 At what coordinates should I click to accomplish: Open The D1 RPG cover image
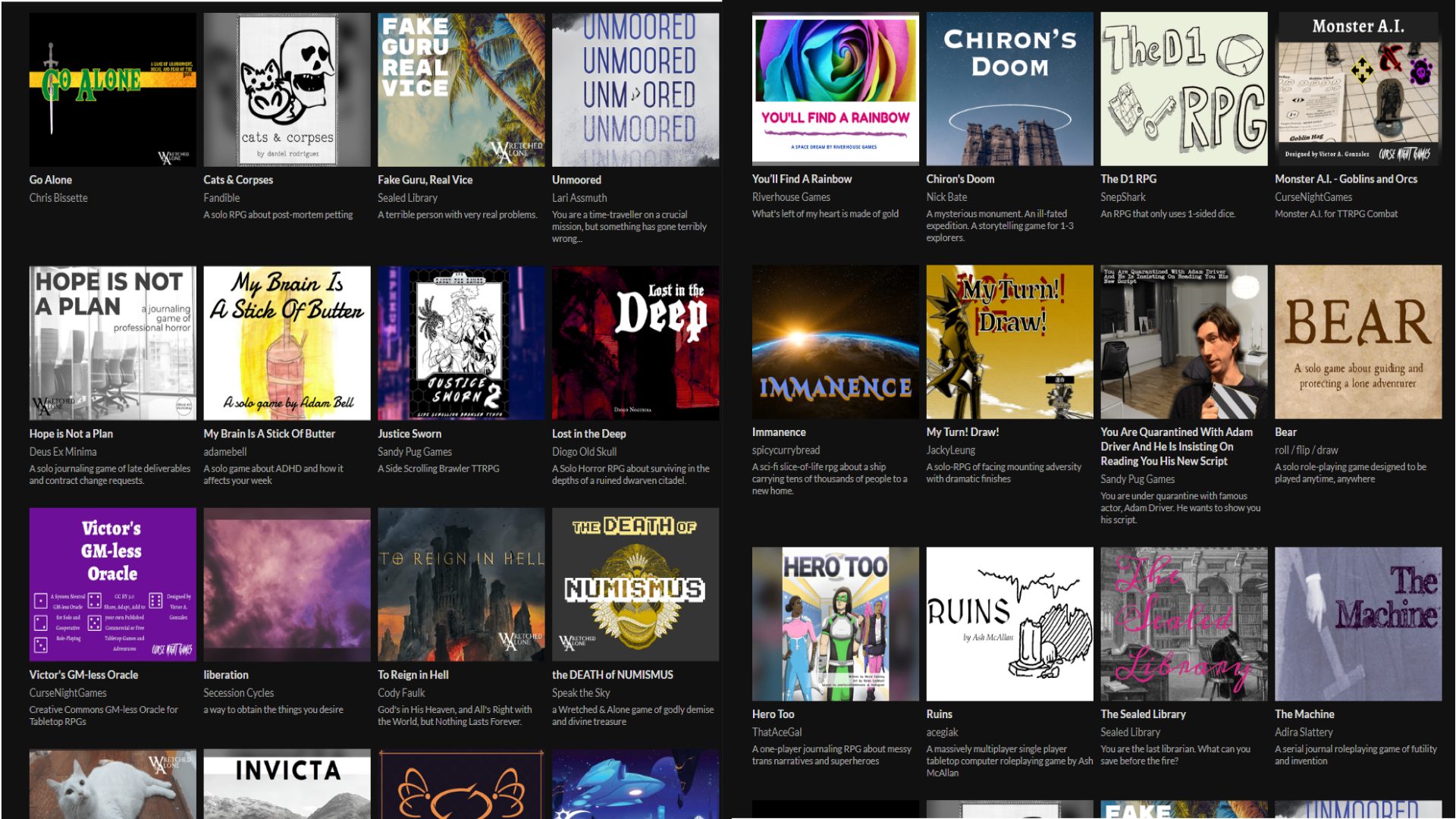click(x=1183, y=89)
